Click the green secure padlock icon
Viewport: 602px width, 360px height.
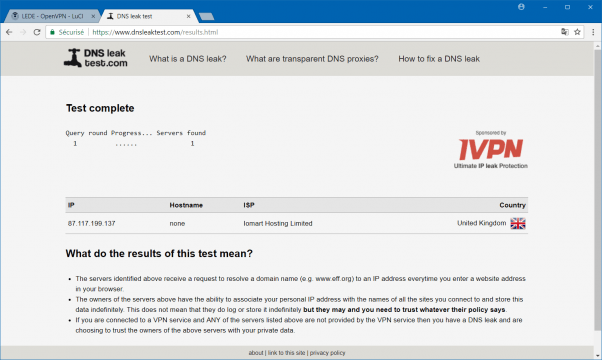(x=53, y=32)
